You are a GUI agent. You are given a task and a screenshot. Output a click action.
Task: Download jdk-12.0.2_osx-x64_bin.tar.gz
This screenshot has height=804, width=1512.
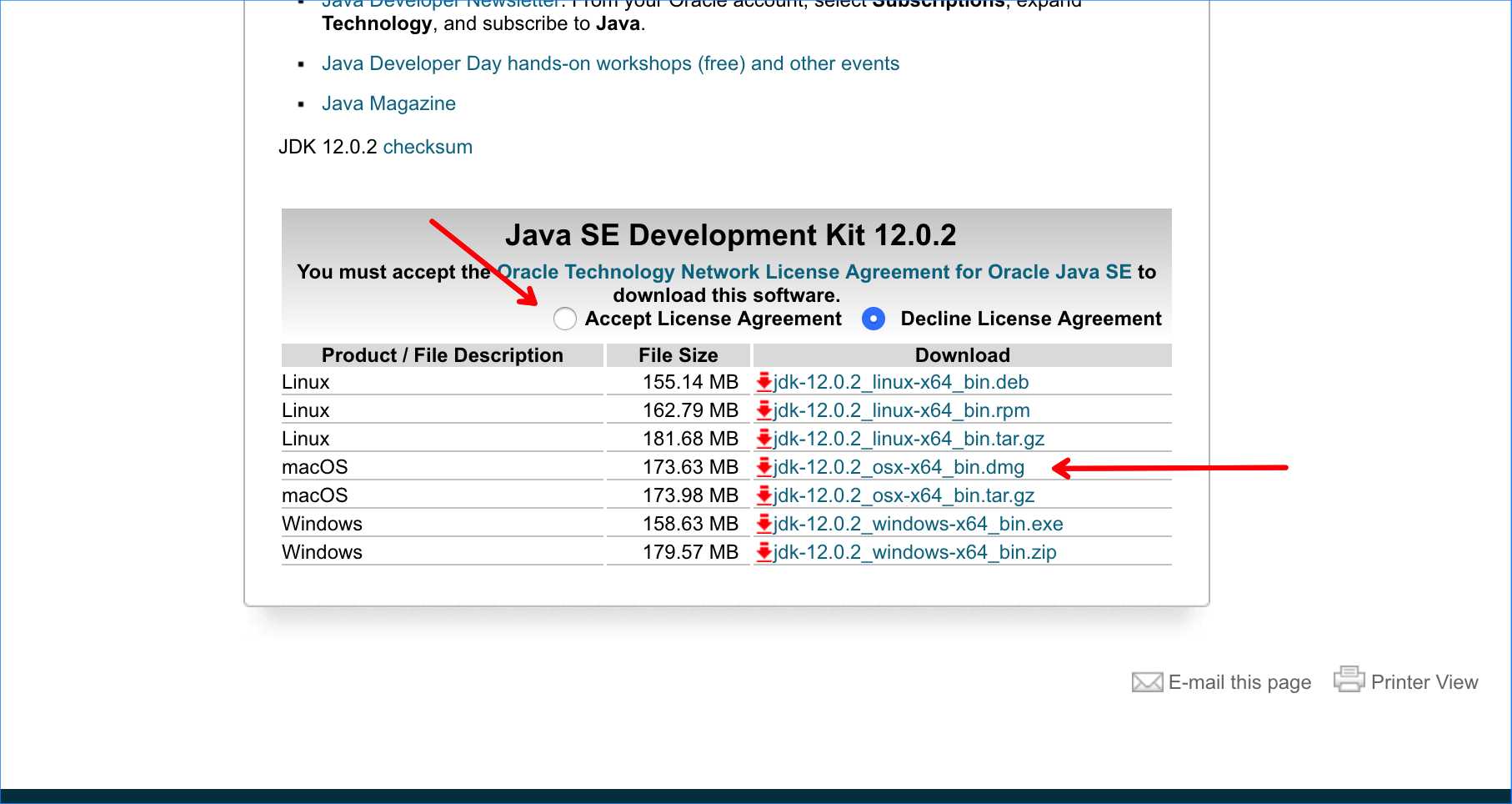click(x=904, y=495)
